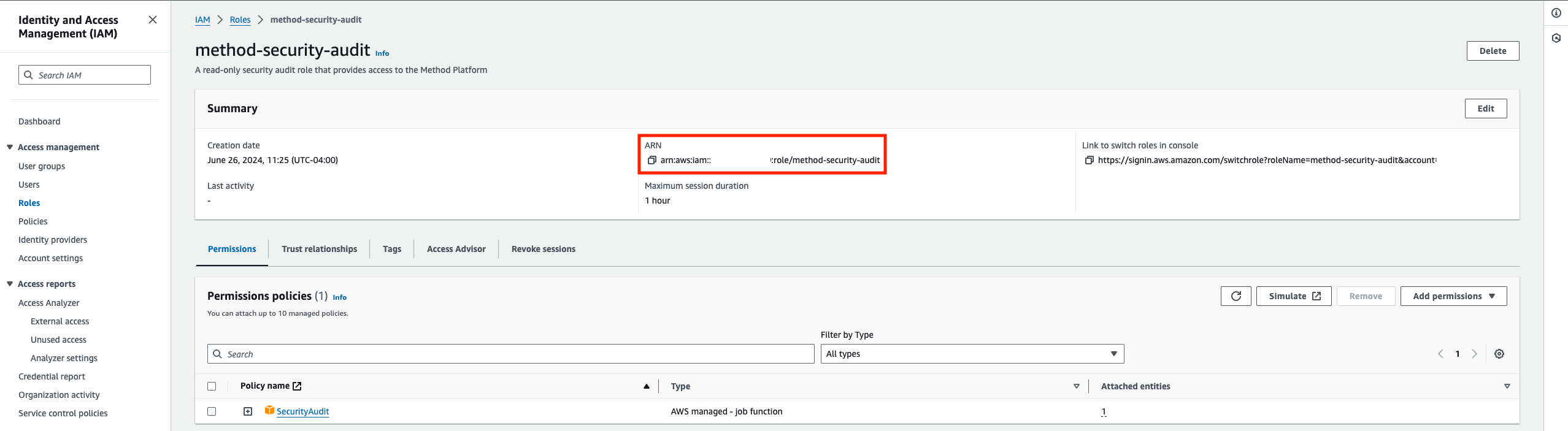Click the Delete role button
This screenshot has width=1568, height=431.
[x=1493, y=51]
